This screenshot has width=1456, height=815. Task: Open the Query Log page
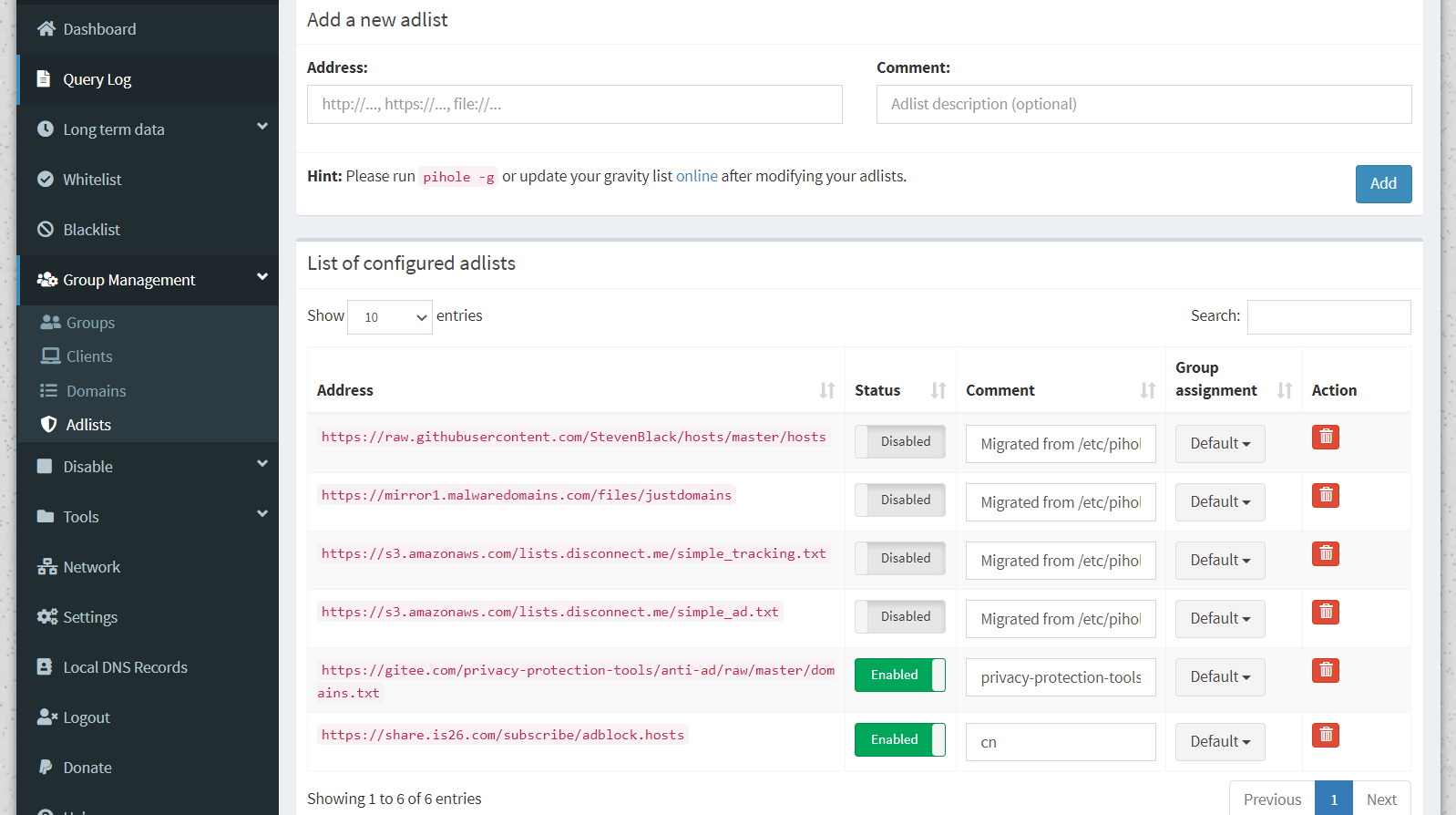(x=97, y=79)
